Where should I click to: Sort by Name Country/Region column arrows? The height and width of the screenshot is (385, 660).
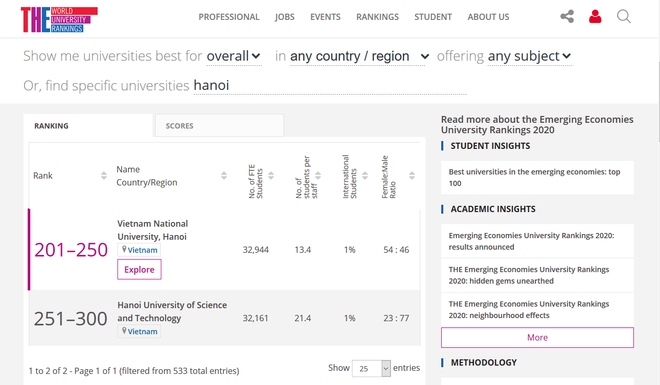click(x=224, y=175)
